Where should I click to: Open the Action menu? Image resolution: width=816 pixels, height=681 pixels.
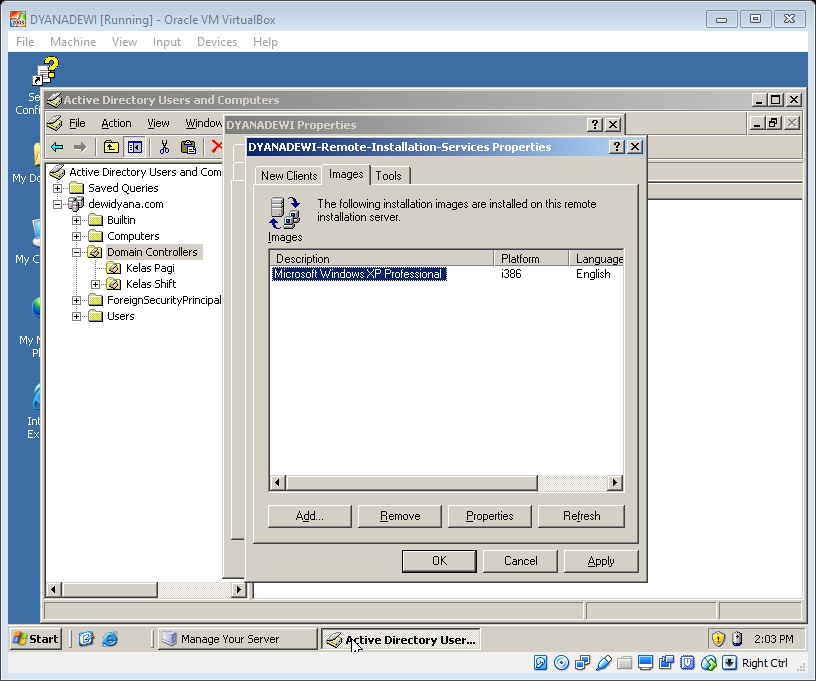point(116,123)
